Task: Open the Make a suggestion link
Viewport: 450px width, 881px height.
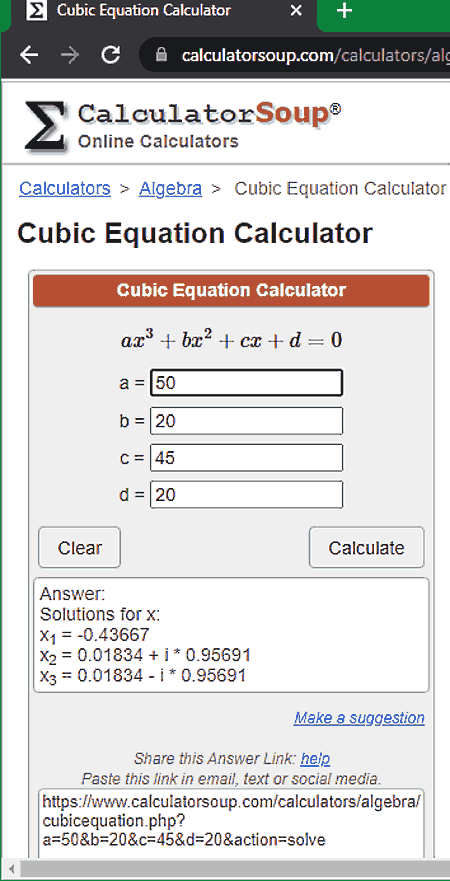Action: (x=359, y=718)
